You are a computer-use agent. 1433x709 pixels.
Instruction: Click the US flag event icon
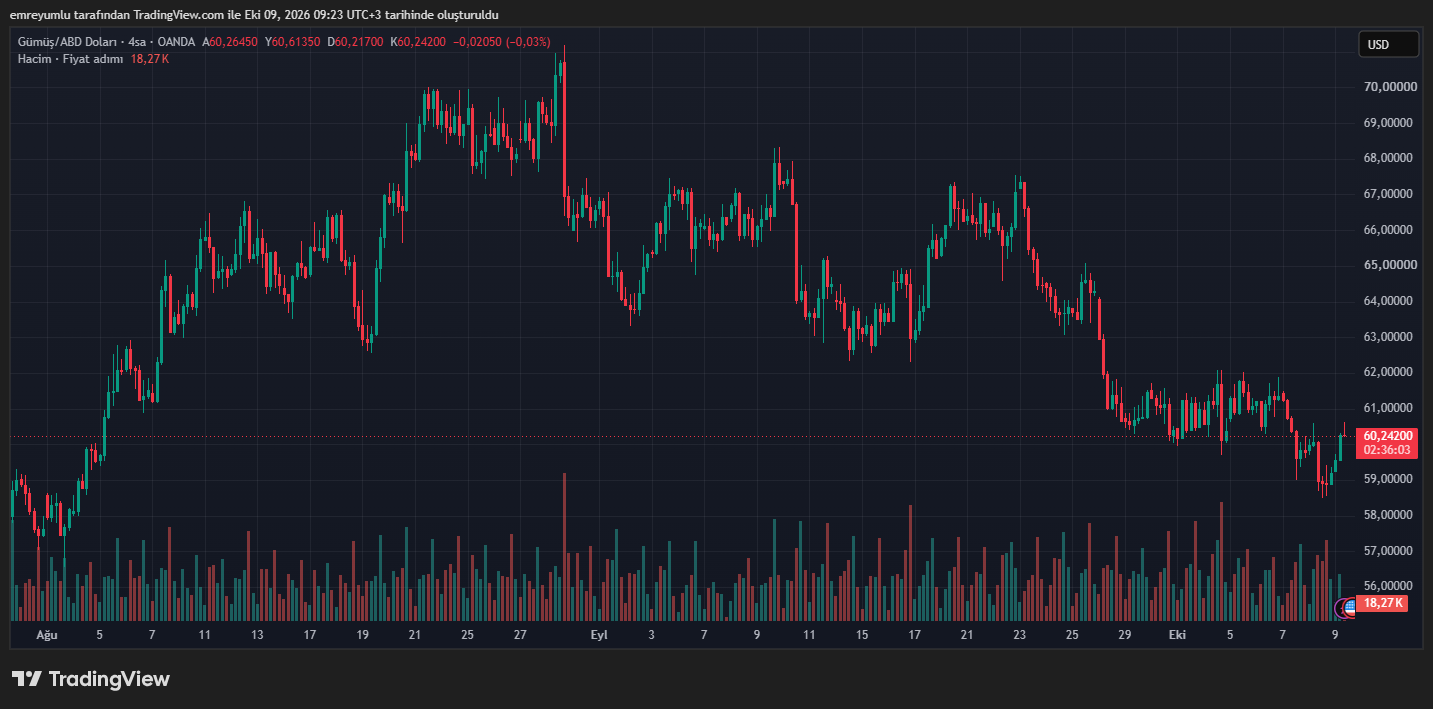coord(1349,606)
